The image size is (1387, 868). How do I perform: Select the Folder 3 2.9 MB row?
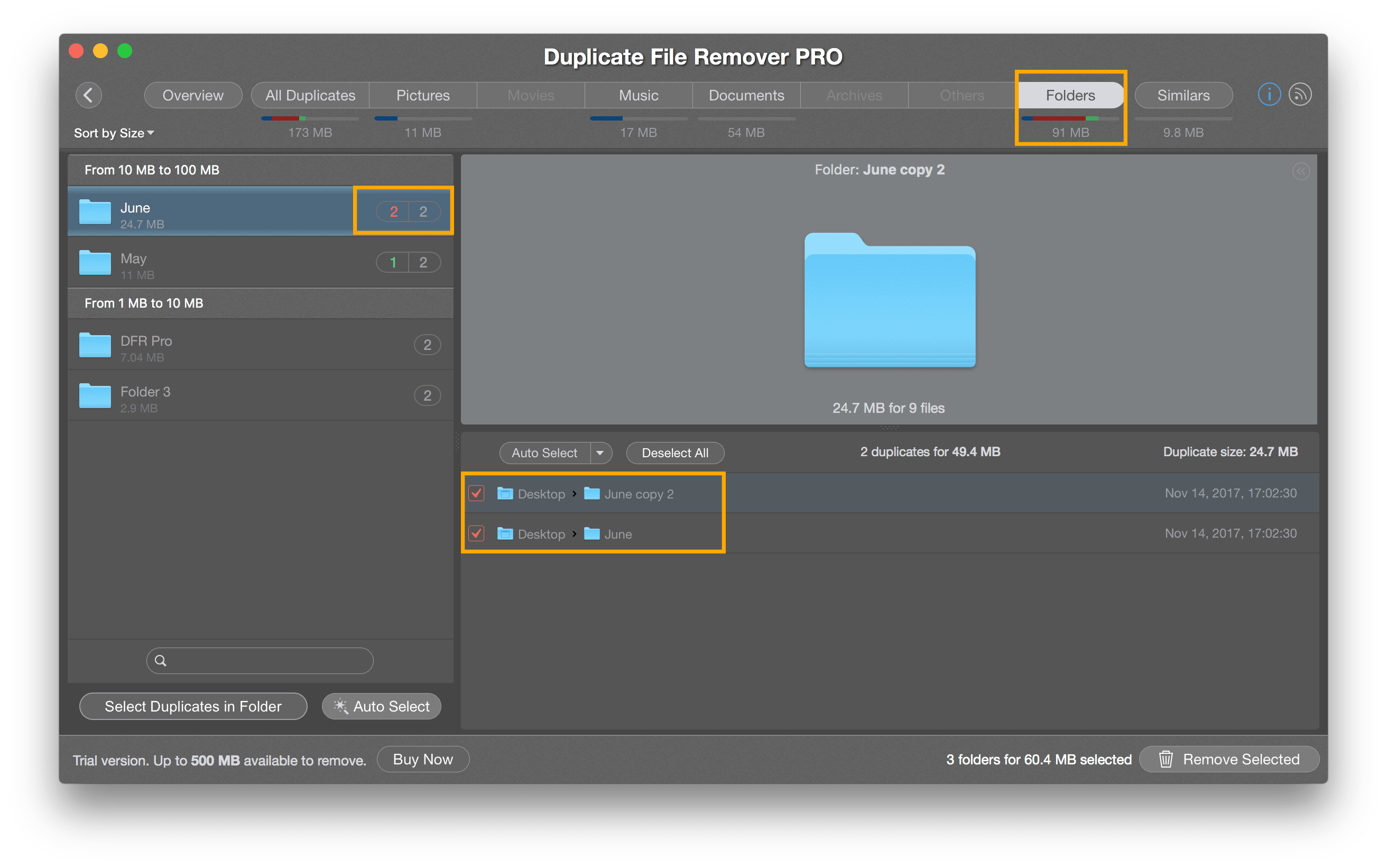point(261,395)
